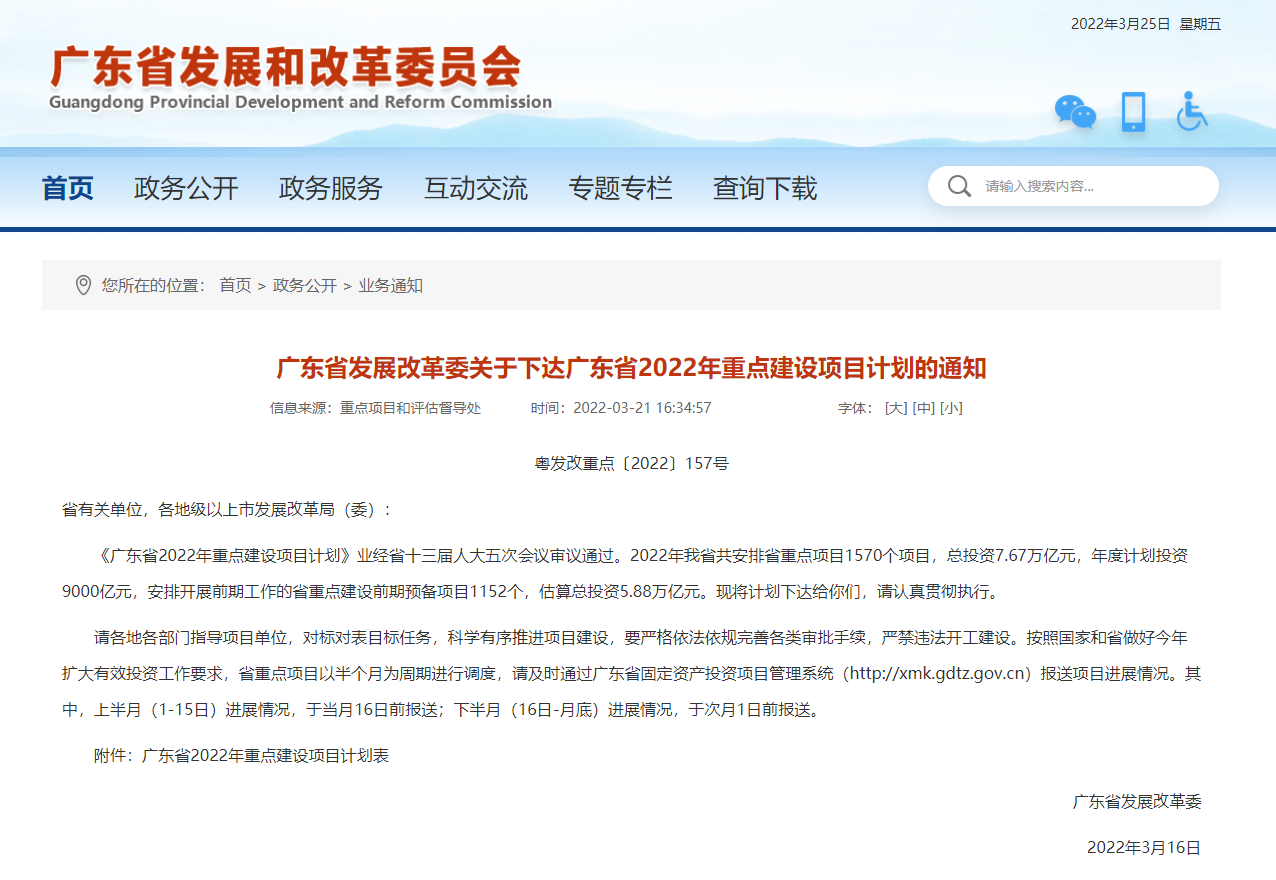Open the 互动交流 navigation menu
Image resolution: width=1276 pixels, height=880 pixels.
pyautogui.click(x=476, y=188)
